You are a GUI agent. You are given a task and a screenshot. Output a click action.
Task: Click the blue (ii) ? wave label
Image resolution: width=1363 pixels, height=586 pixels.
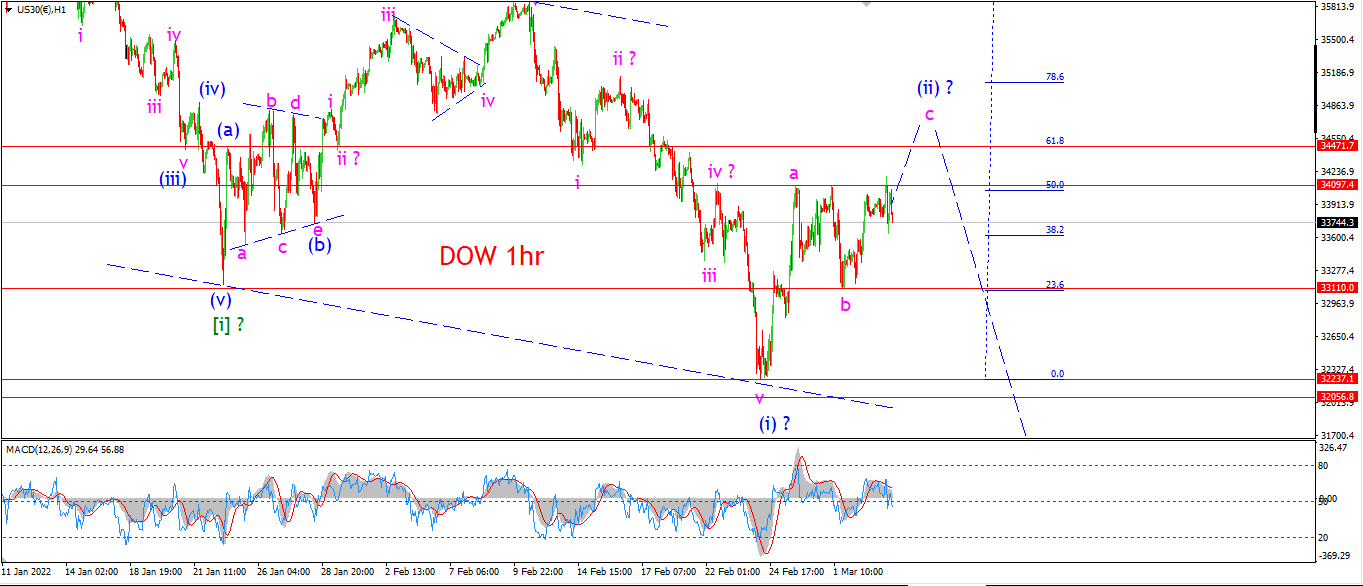(935, 88)
